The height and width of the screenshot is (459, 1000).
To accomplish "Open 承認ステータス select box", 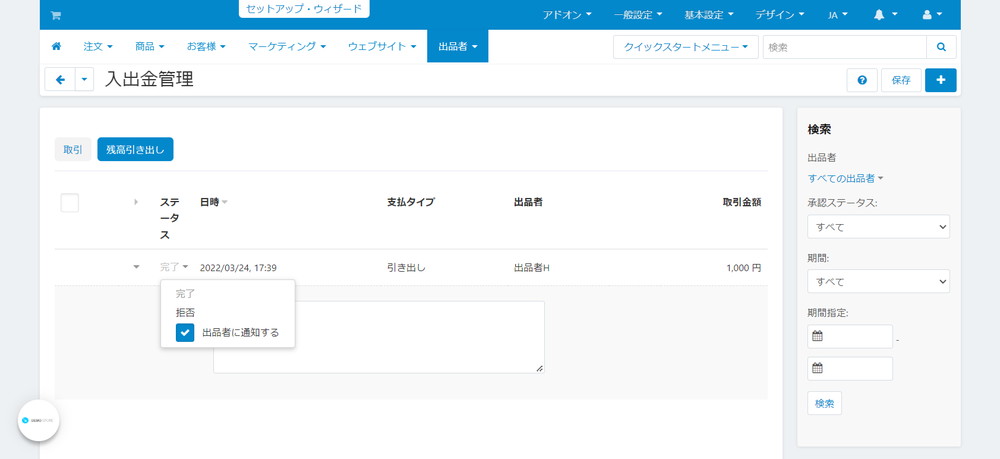I will pos(878,226).
